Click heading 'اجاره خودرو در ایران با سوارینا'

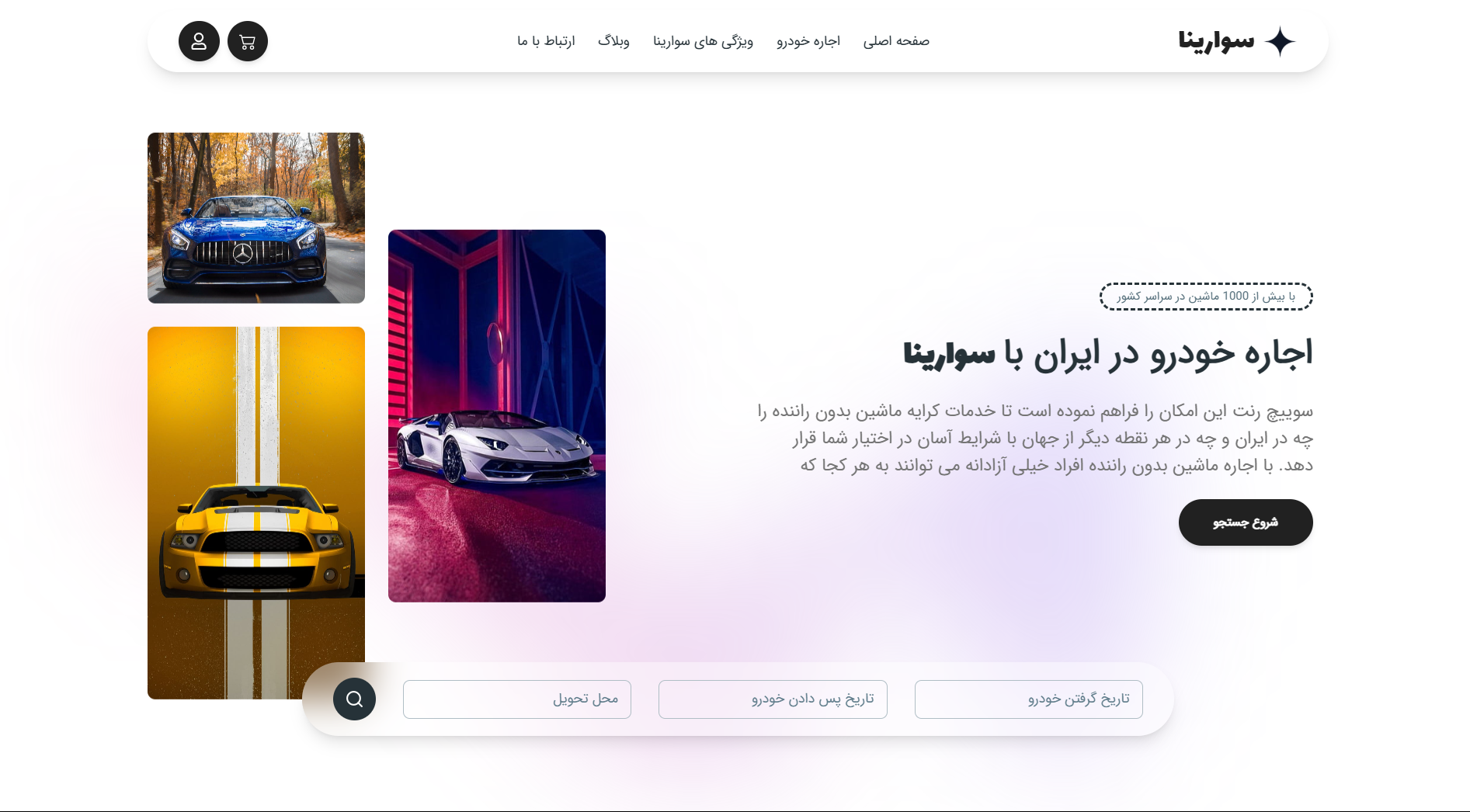click(1107, 354)
